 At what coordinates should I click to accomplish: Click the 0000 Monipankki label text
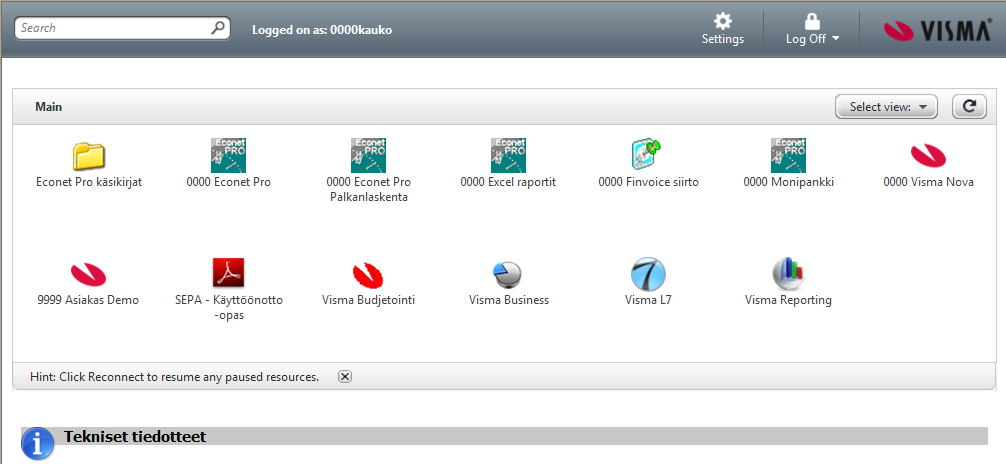pyautogui.click(x=789, y=182)
